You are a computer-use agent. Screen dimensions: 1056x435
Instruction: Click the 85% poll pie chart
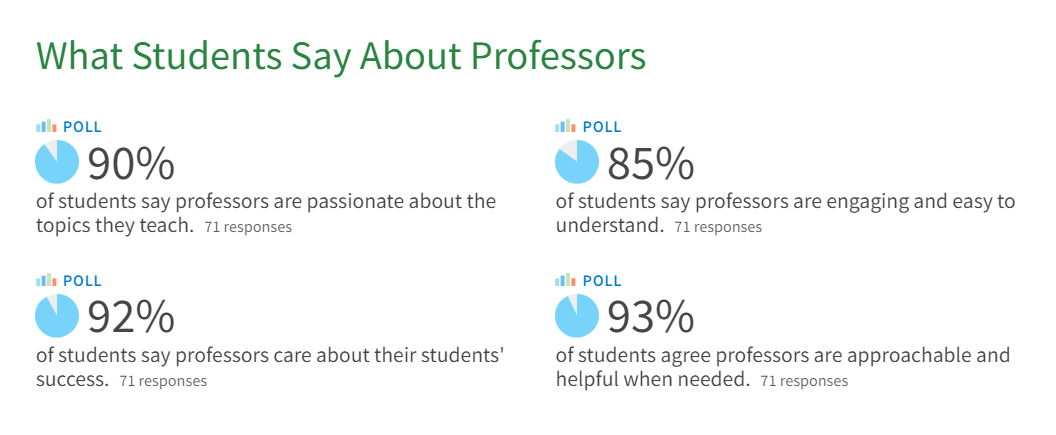point(576,162)
